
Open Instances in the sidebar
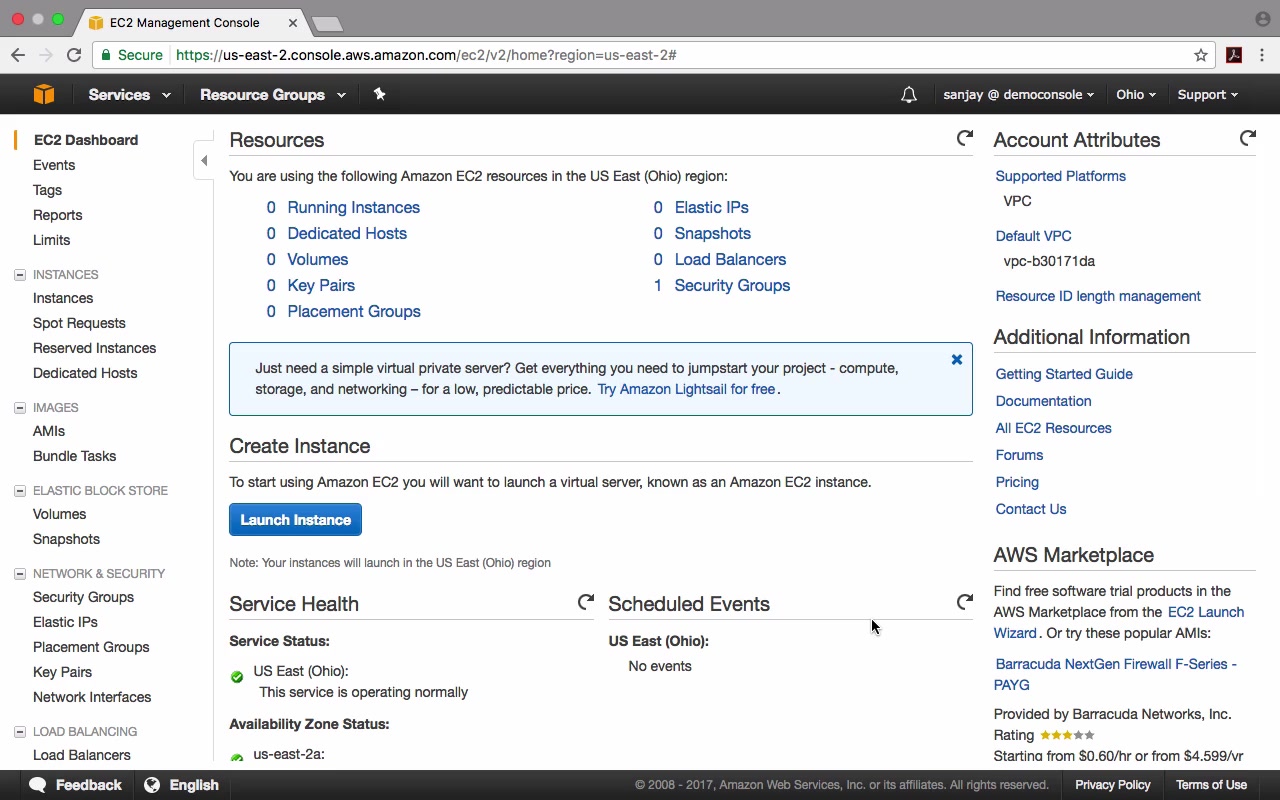click(63, 298)
